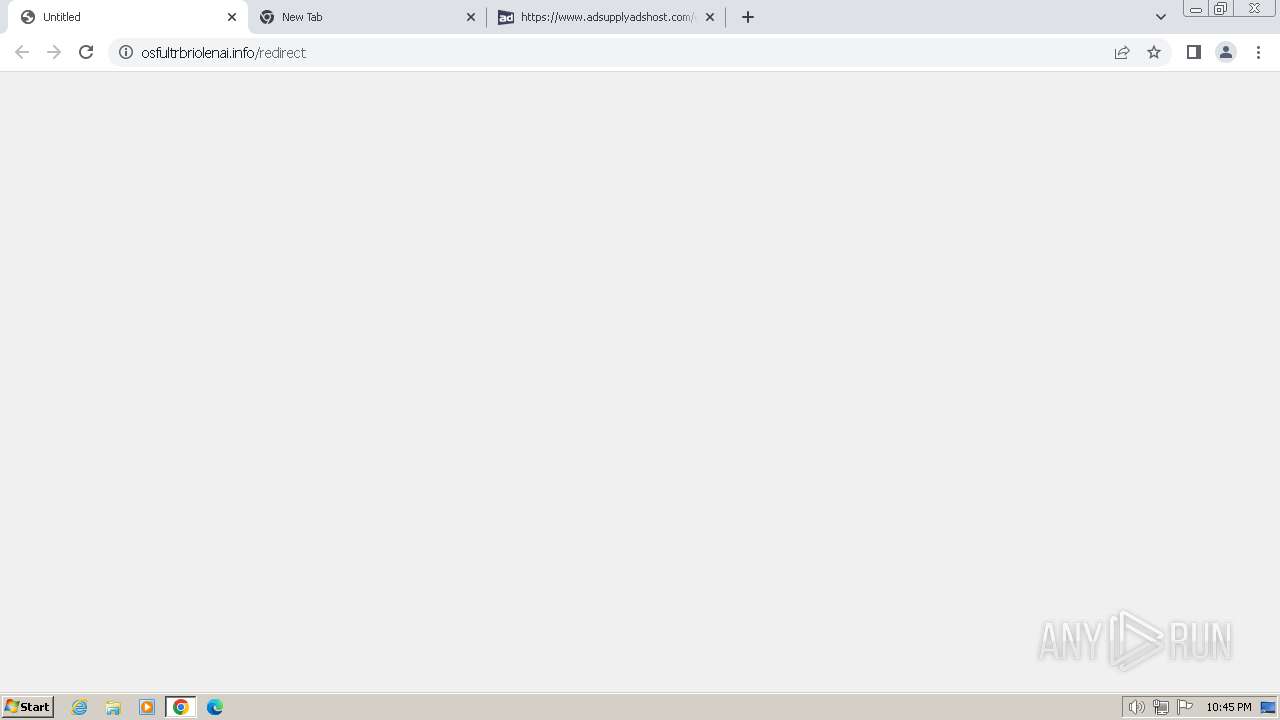The width and height of the screenshot is (1280, 720).
Task: Open a new tab with plus button
Action: [x=748, y=17]
